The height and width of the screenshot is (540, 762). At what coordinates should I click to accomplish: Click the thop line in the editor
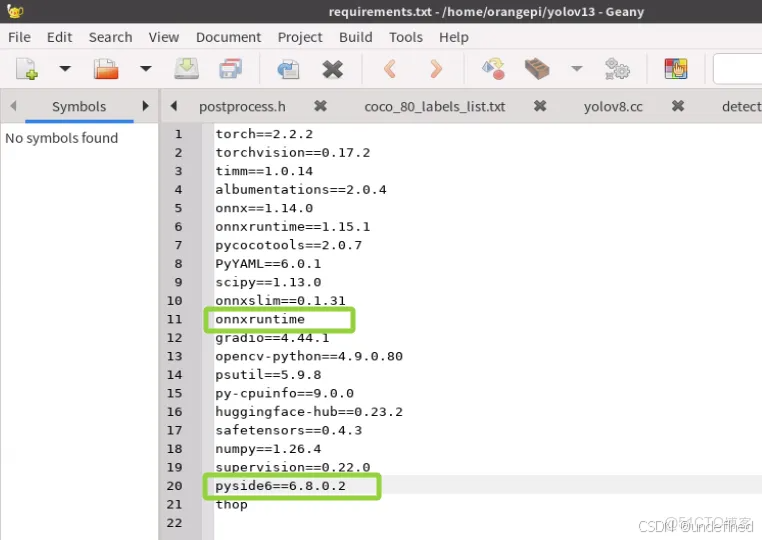click(231, 504)
